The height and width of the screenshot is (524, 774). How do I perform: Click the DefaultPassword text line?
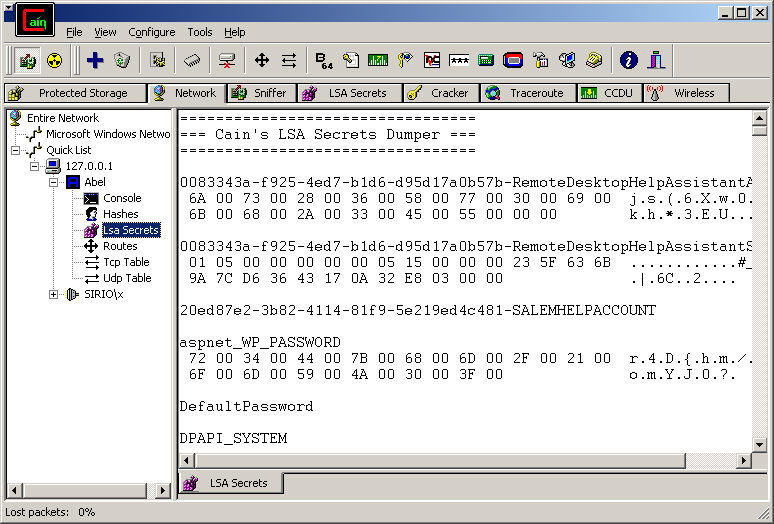(246, 407)
